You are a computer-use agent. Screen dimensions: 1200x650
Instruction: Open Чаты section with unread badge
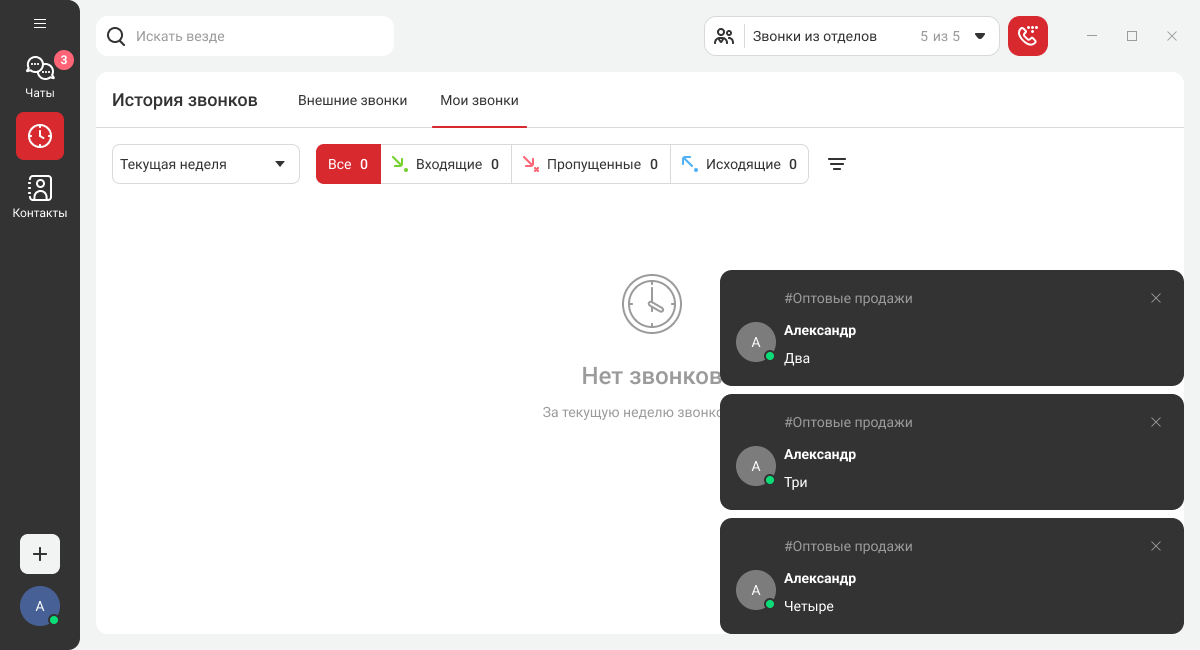coord(40,77)
